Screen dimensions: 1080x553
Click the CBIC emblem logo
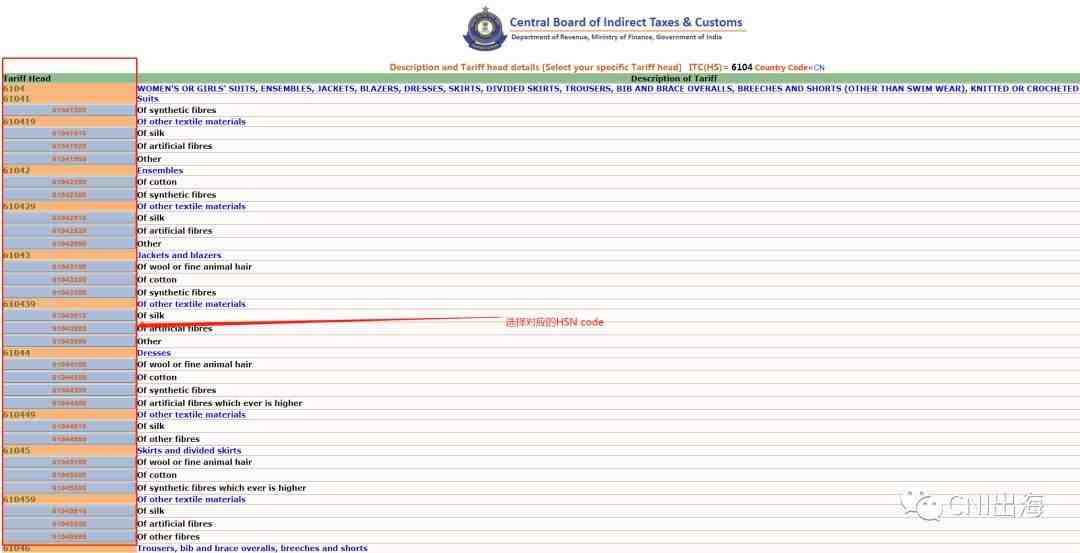[486, 28]
